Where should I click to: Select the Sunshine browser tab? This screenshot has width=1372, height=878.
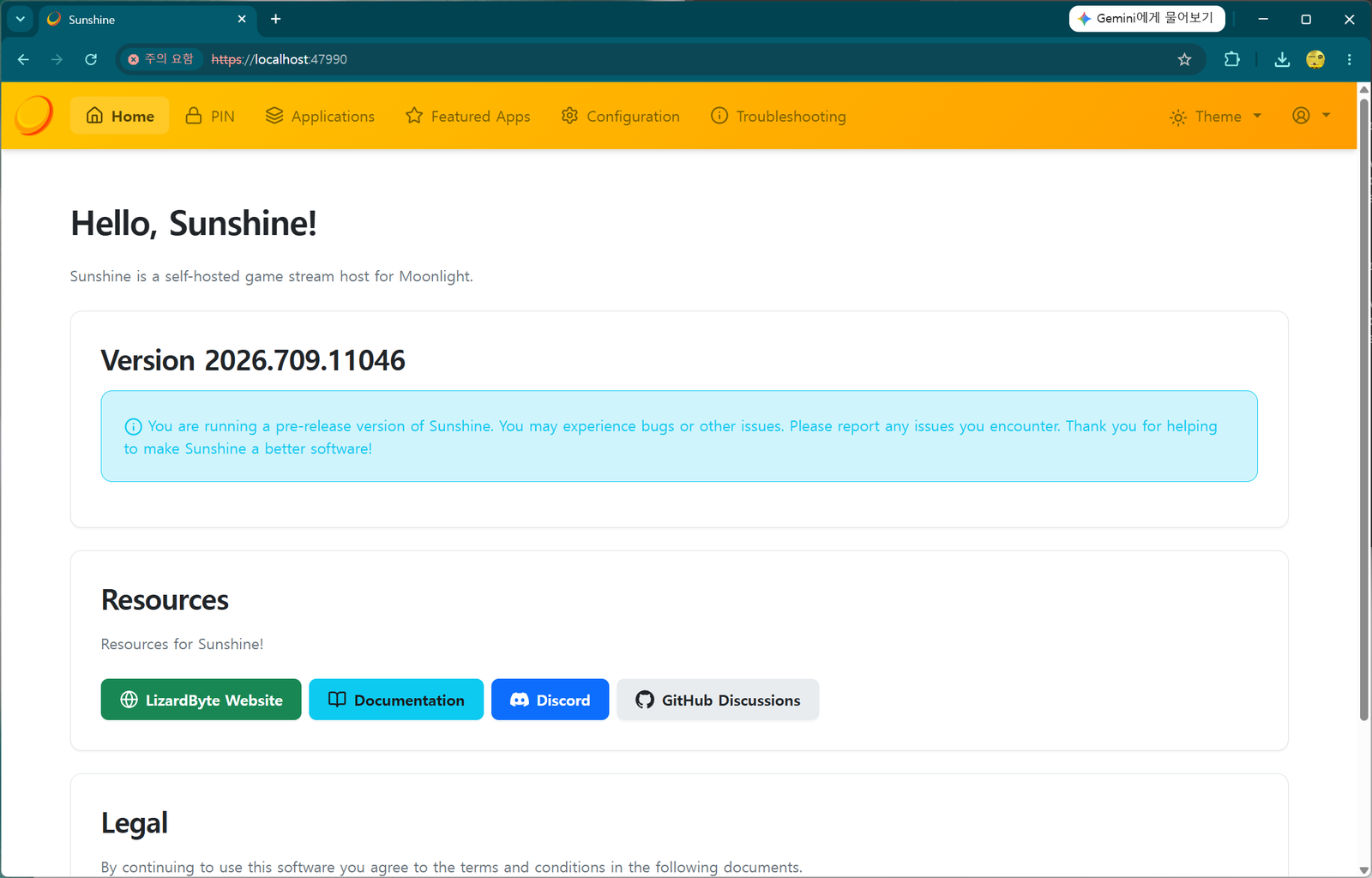pos(147,19)
